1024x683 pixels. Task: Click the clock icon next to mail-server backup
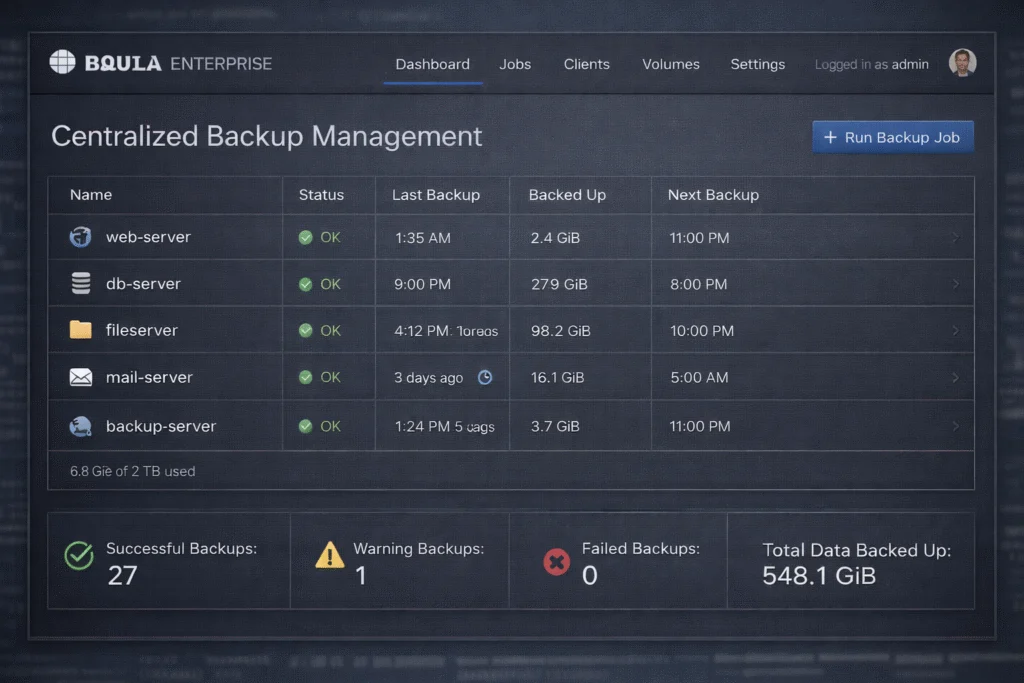pos(483,378)
